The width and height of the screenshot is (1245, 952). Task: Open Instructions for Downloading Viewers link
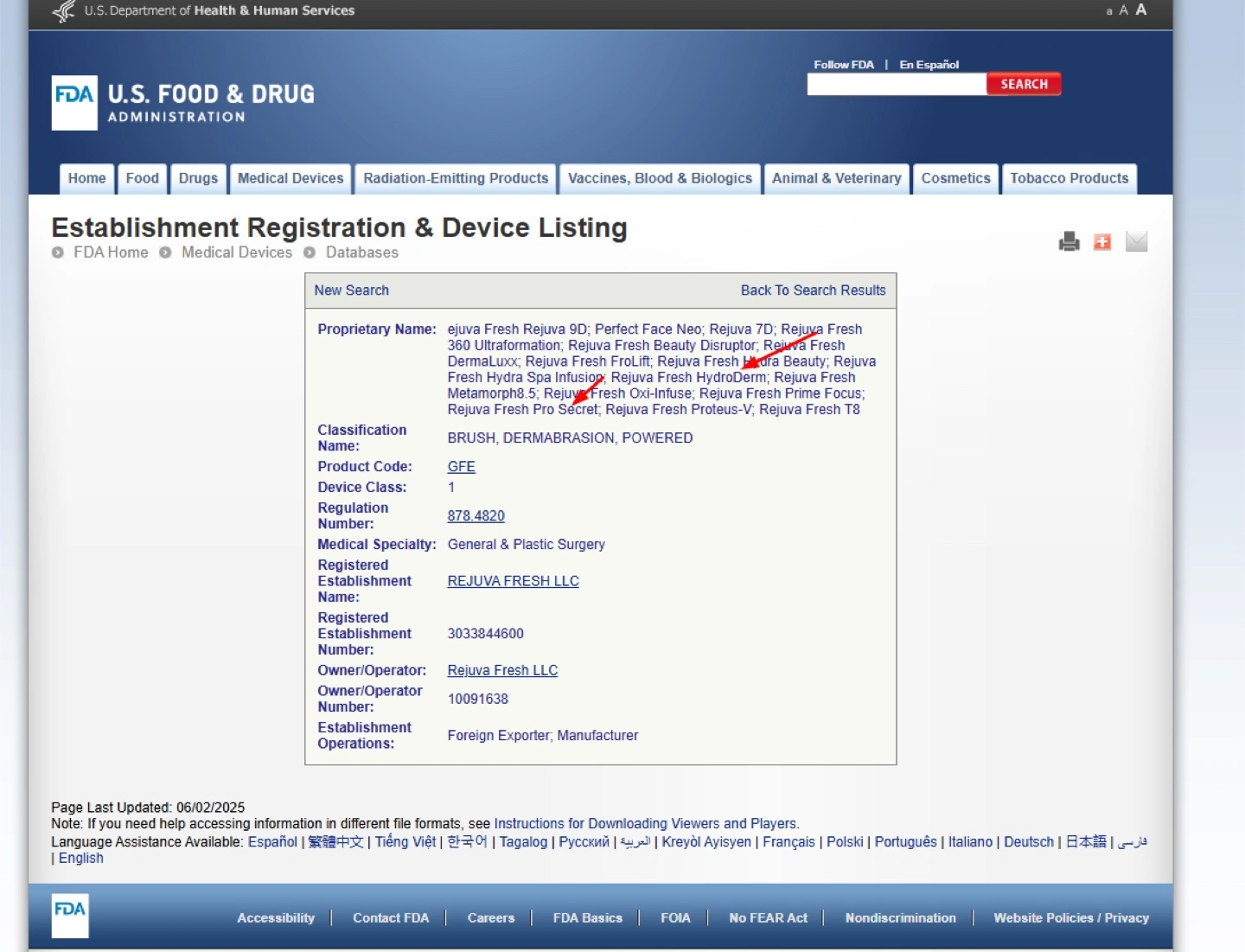click(645, 824)
